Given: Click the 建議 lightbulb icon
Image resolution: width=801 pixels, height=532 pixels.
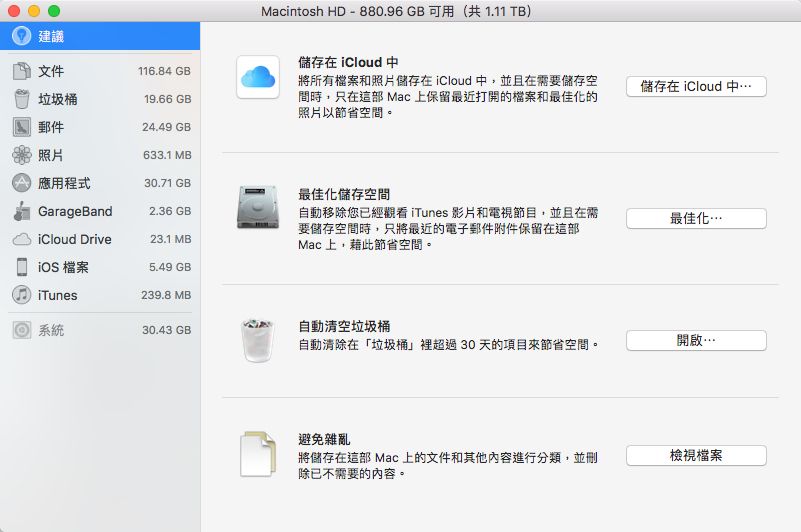Looking at the screenshot, I should 21,36.
